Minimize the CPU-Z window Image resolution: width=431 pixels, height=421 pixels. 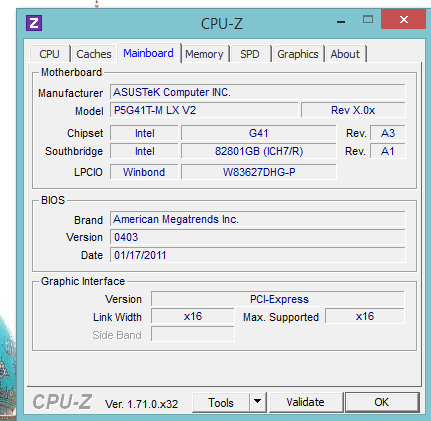tap(341, 21)
